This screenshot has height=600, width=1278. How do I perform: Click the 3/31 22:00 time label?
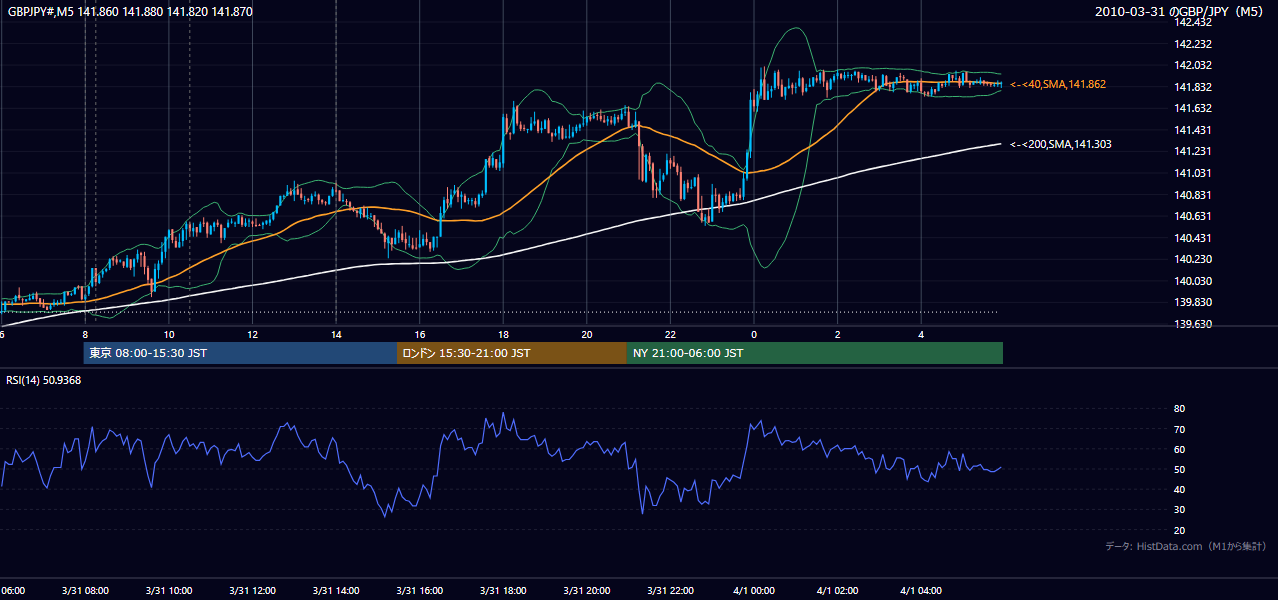pos(670,591)
